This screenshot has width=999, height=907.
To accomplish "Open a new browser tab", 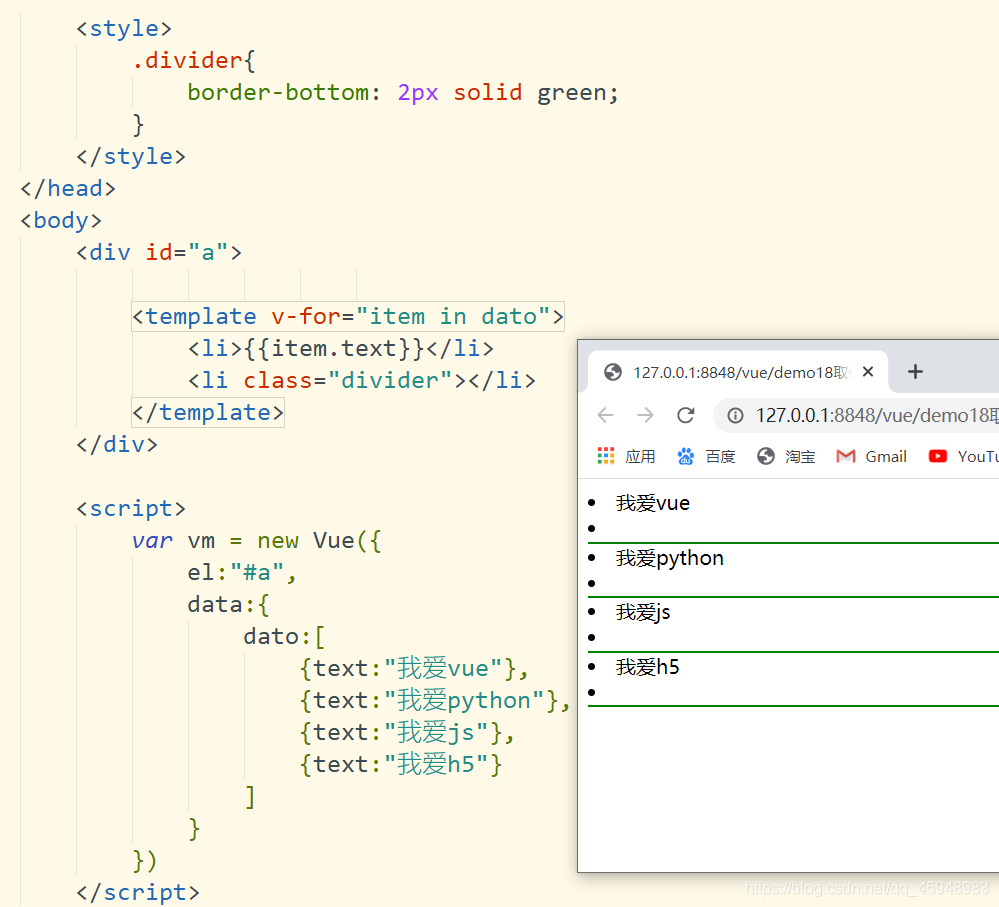I will [915, 371].
